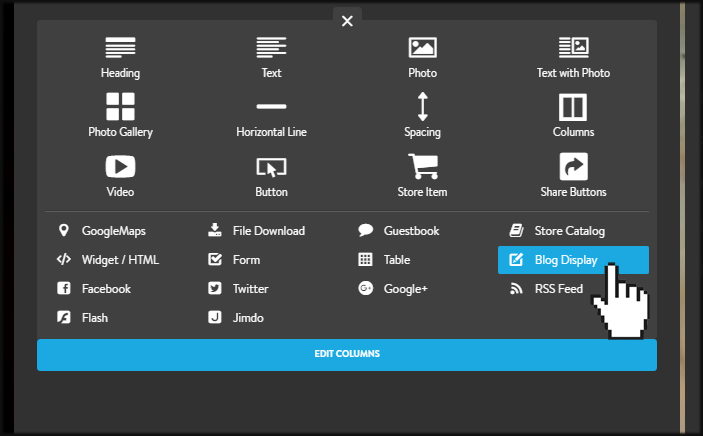Pick the File Download option

tap(256, 231)
